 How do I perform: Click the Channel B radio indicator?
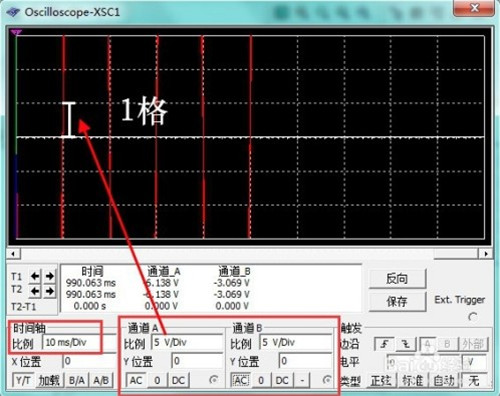pyautogui.click(x=327, y=380)
